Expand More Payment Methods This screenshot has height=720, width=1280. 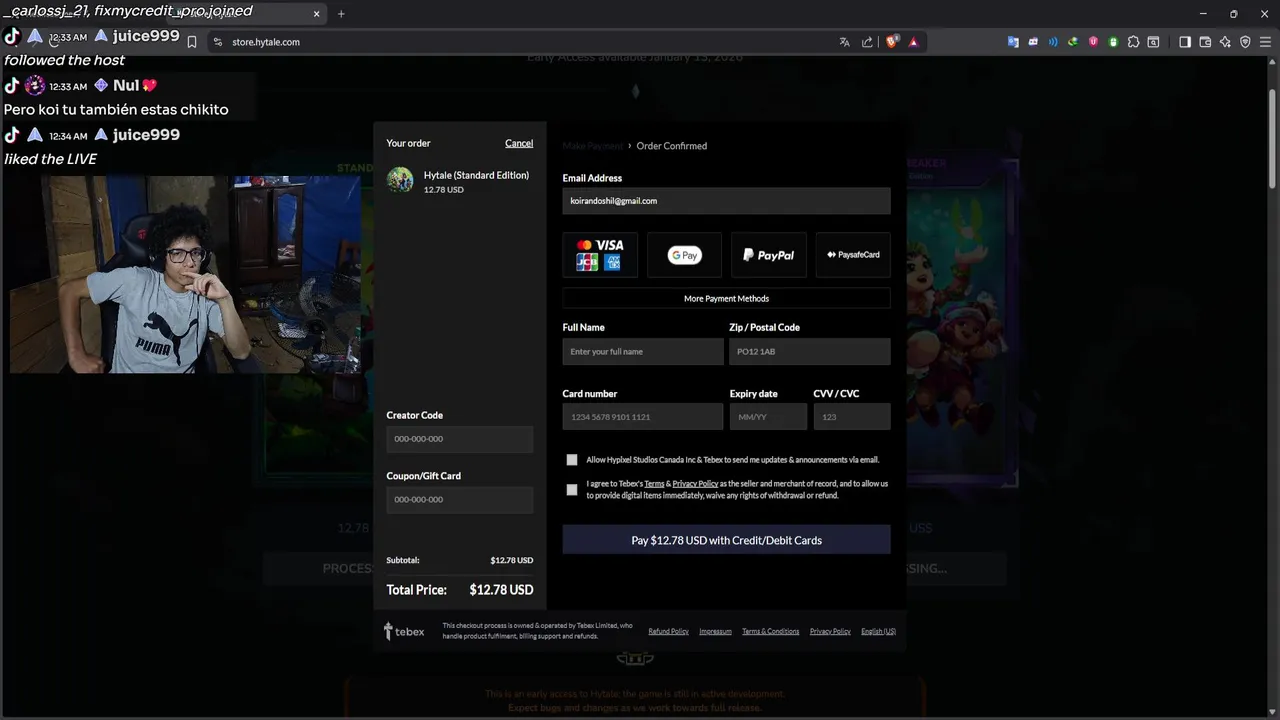(726, 298)
